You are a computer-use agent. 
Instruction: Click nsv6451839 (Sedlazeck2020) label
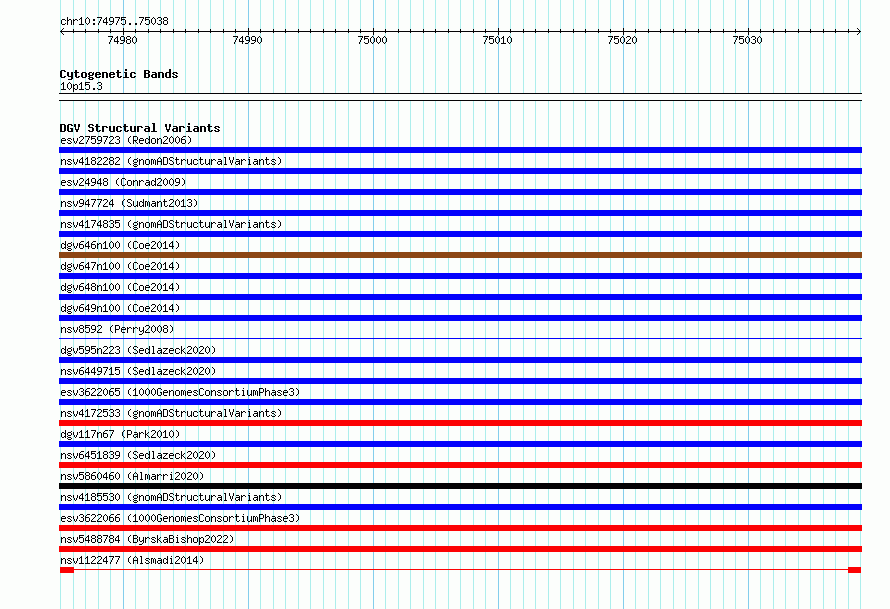coord(138,455)
